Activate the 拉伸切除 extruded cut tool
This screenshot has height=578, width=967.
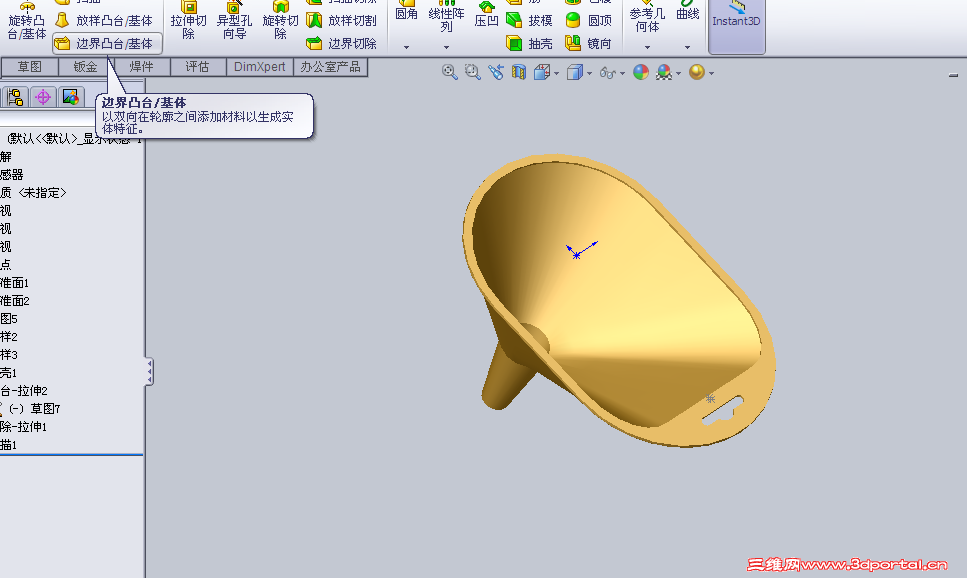click(x=188, y=22)
